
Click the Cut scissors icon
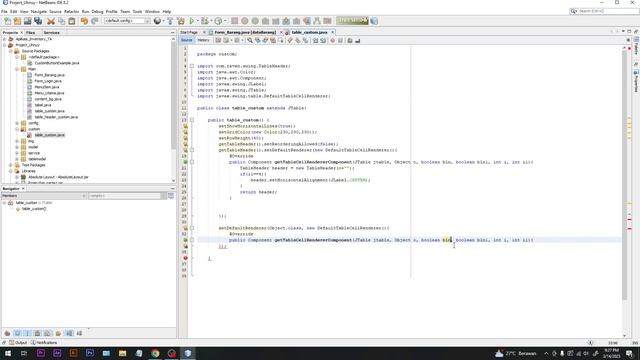(x=51, y=21)
